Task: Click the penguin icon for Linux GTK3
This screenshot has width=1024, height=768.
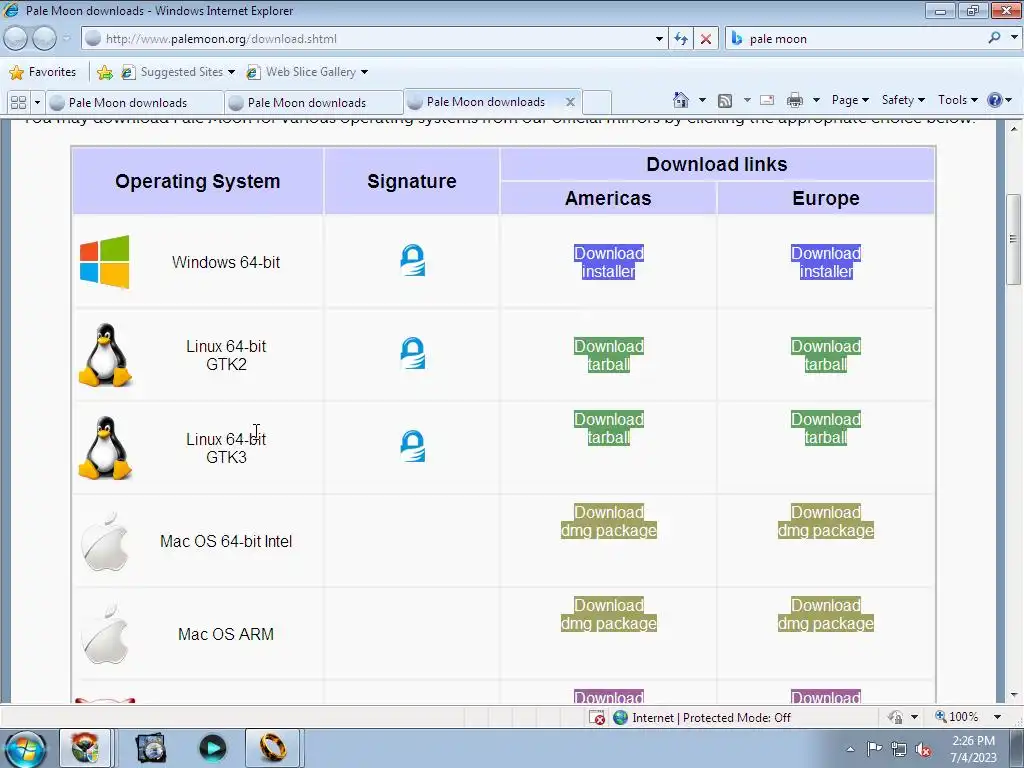Action: pyautogui.click(x=105, y=447)
